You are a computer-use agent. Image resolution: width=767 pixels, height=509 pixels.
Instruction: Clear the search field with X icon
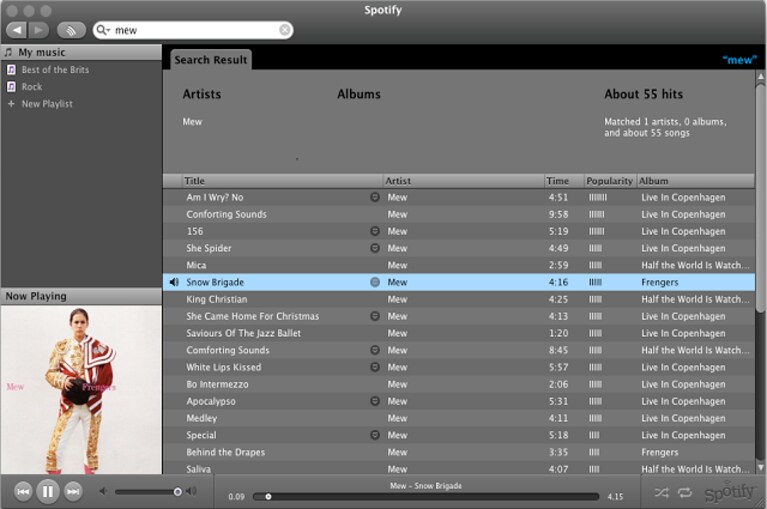285,30
